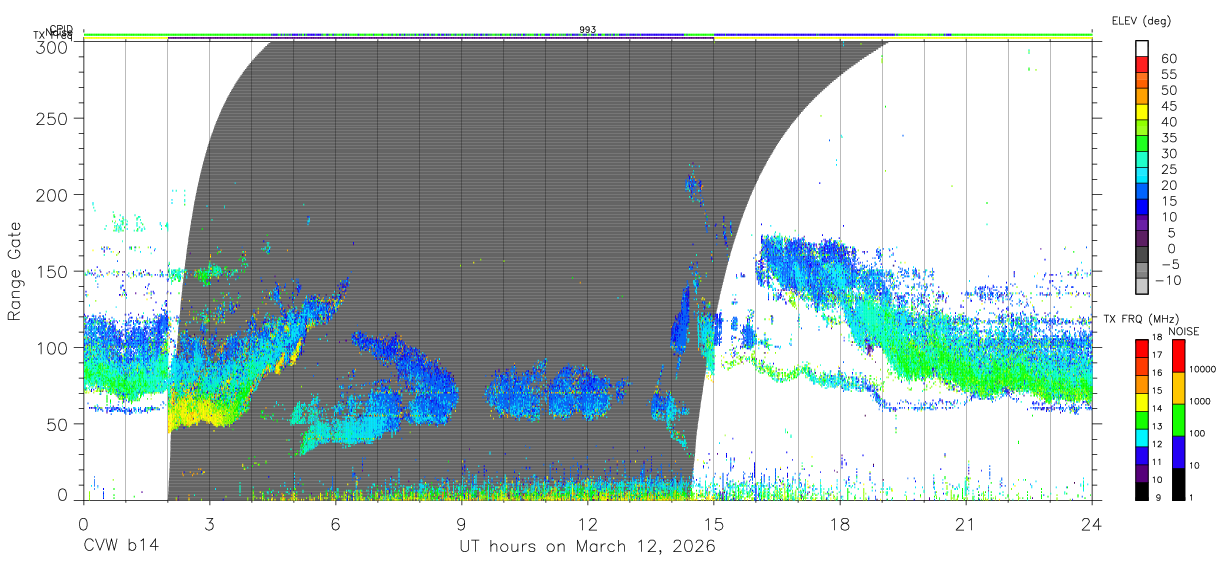This screenshot has height=567, width=1228.
Task: Select the red swatch beside ELEV value 60
Action: click(1142, 63)
